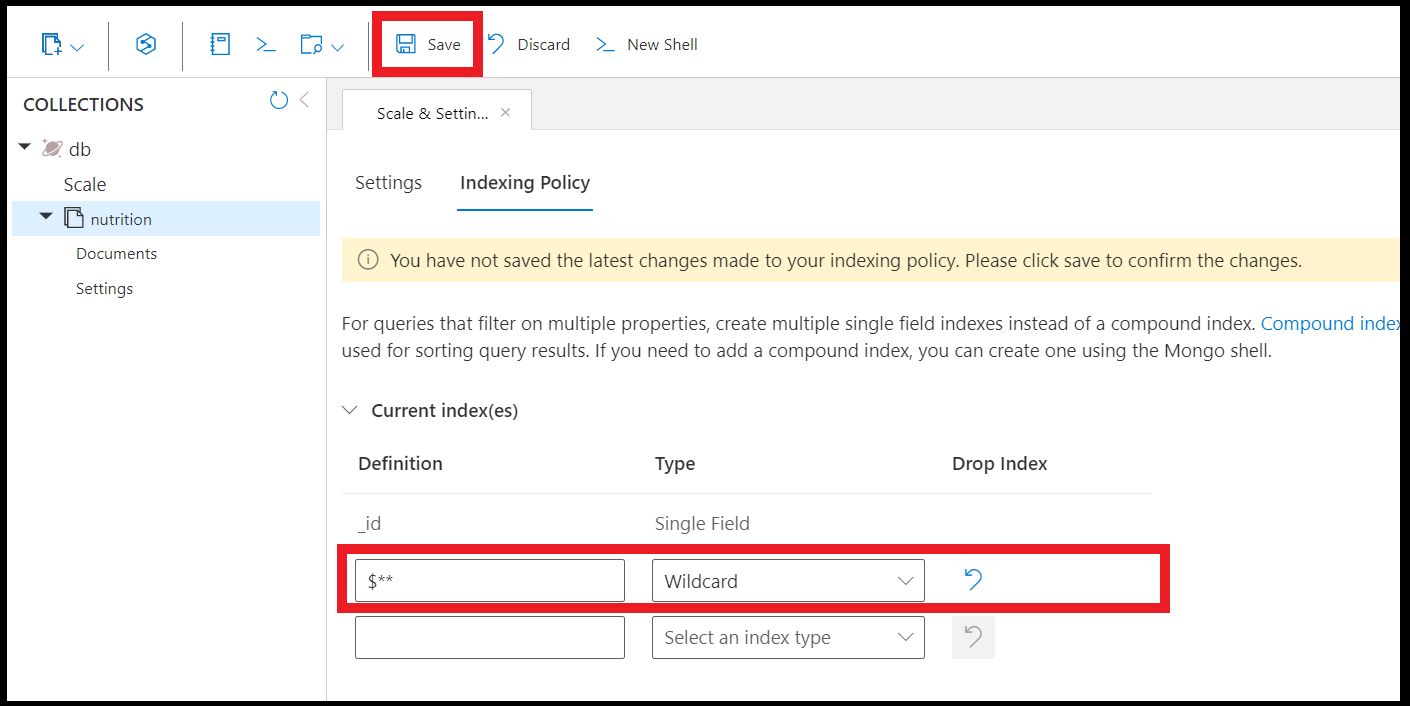Collapse the Current index(es) section
1410x706 pixels.
point(350,409)
